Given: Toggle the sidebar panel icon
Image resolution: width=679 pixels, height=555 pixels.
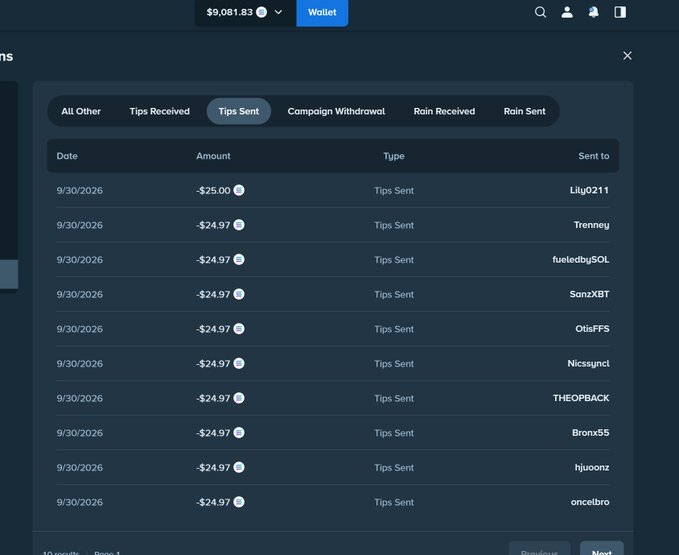Looking at the screenshot, I should 620,12.
